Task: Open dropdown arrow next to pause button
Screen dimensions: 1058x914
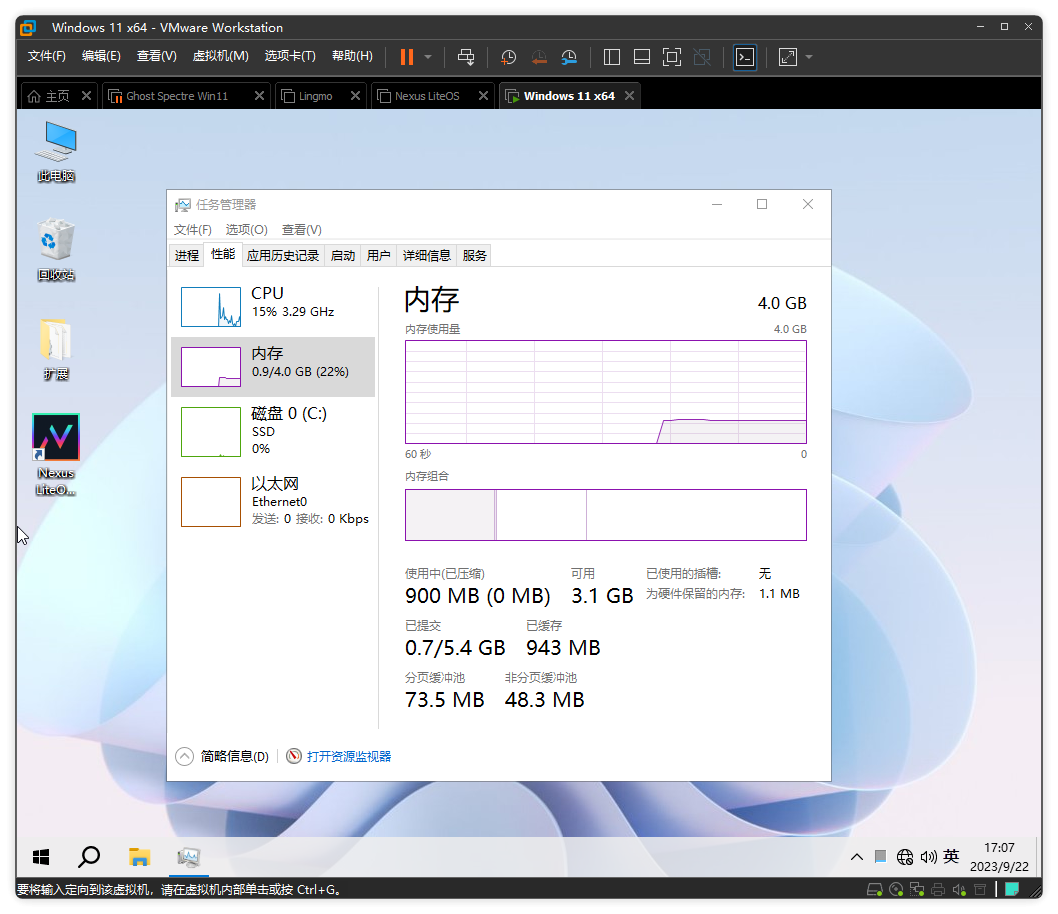Action: pyautogui.click(x=428, y=57)
